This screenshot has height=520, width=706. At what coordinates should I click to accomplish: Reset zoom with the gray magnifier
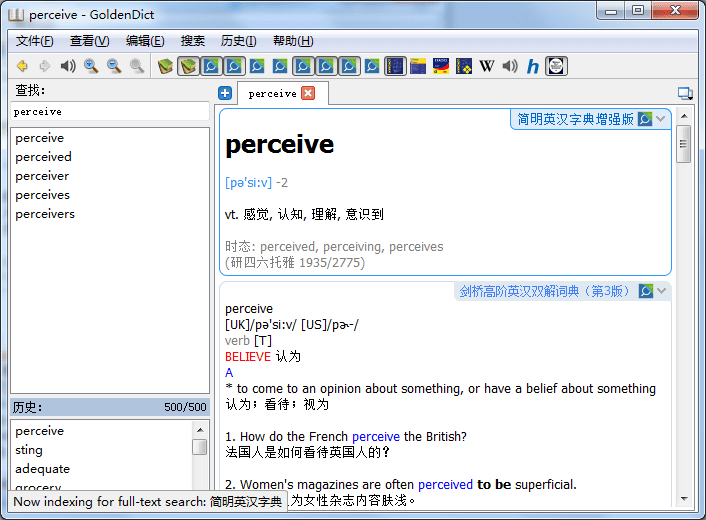coord(137,66)
